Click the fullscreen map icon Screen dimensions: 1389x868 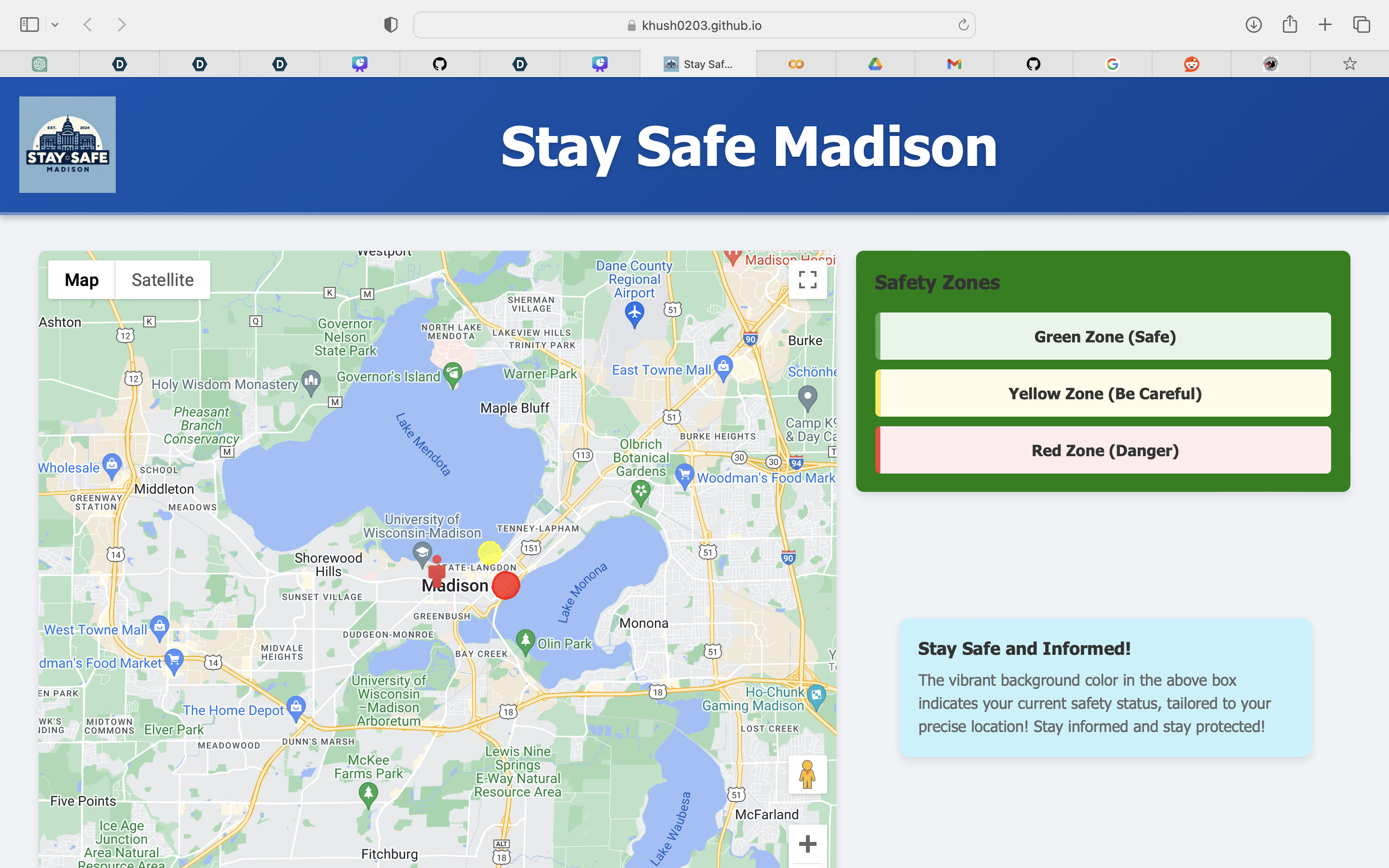807,280
